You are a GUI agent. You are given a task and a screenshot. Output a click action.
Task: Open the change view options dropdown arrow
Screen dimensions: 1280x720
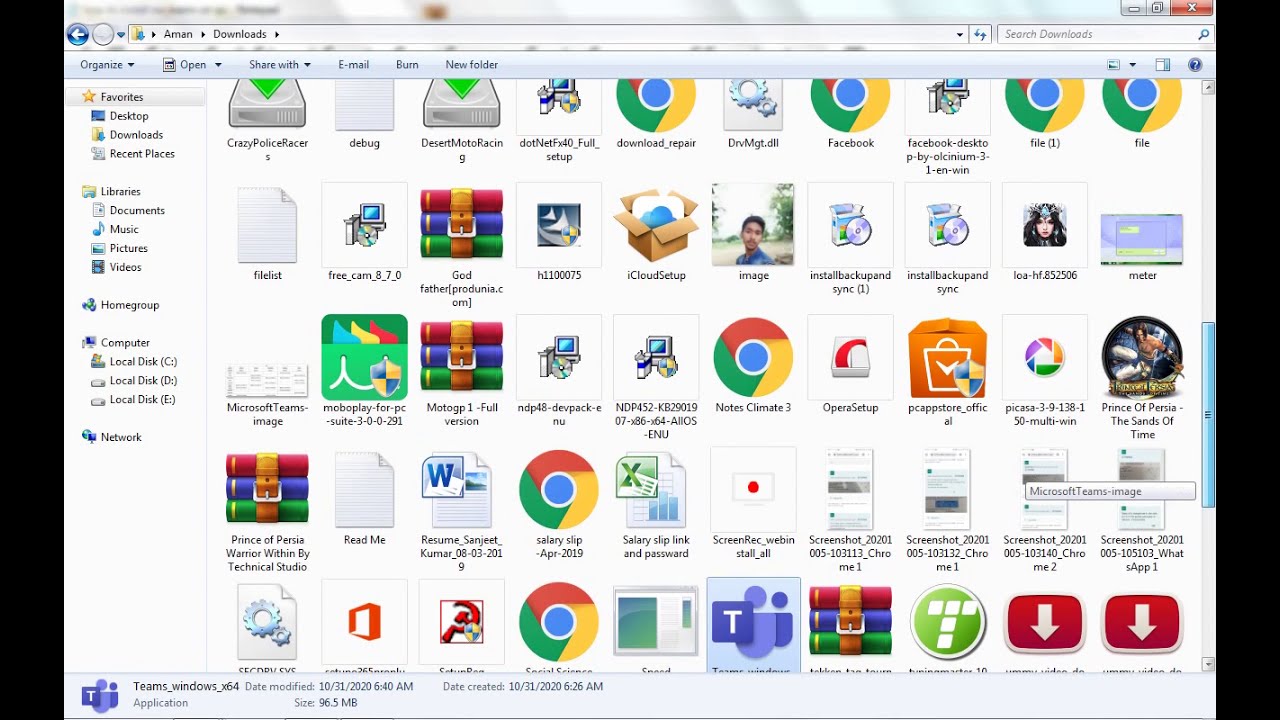click(1133, 65)
